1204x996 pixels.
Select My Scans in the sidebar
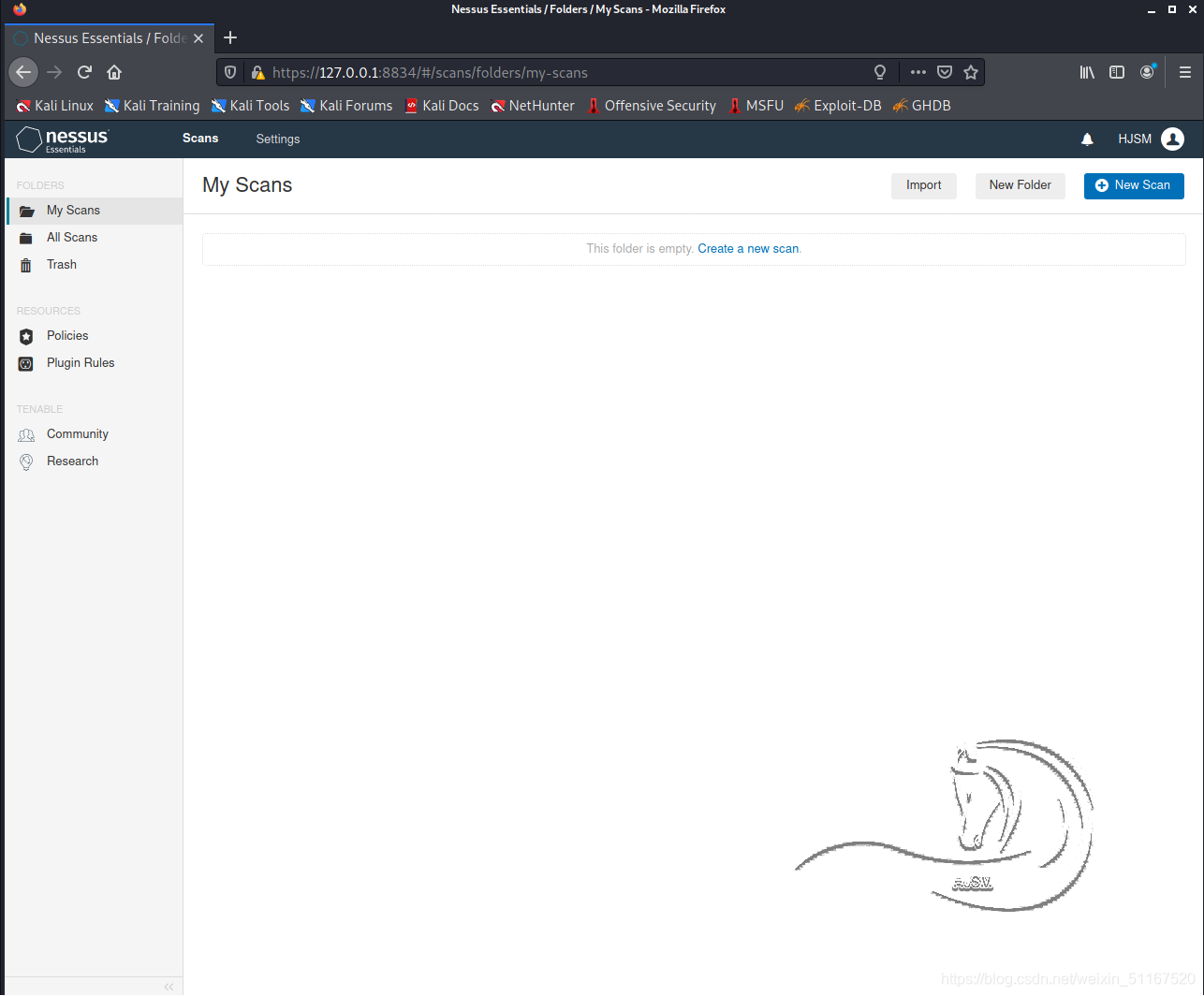tap(94, 211)
